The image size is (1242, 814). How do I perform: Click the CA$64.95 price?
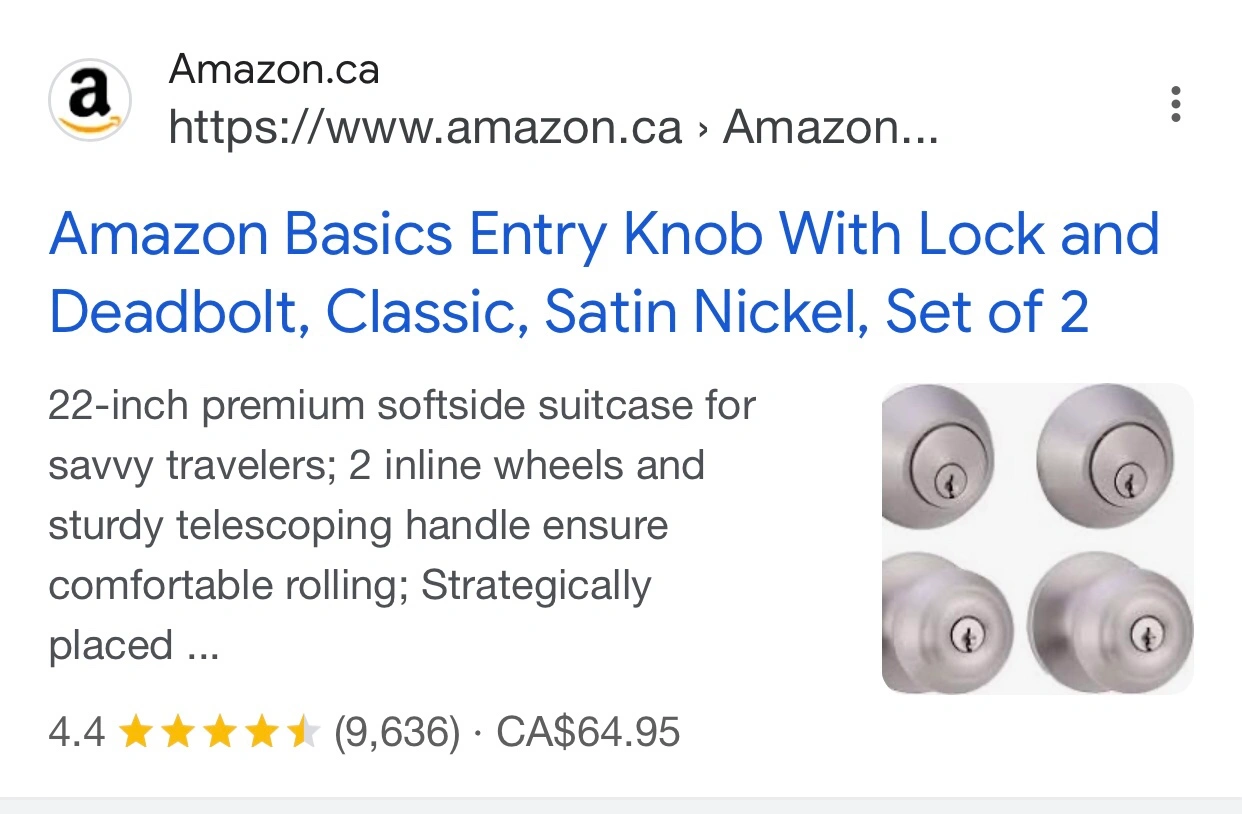(x=588, y=733)
